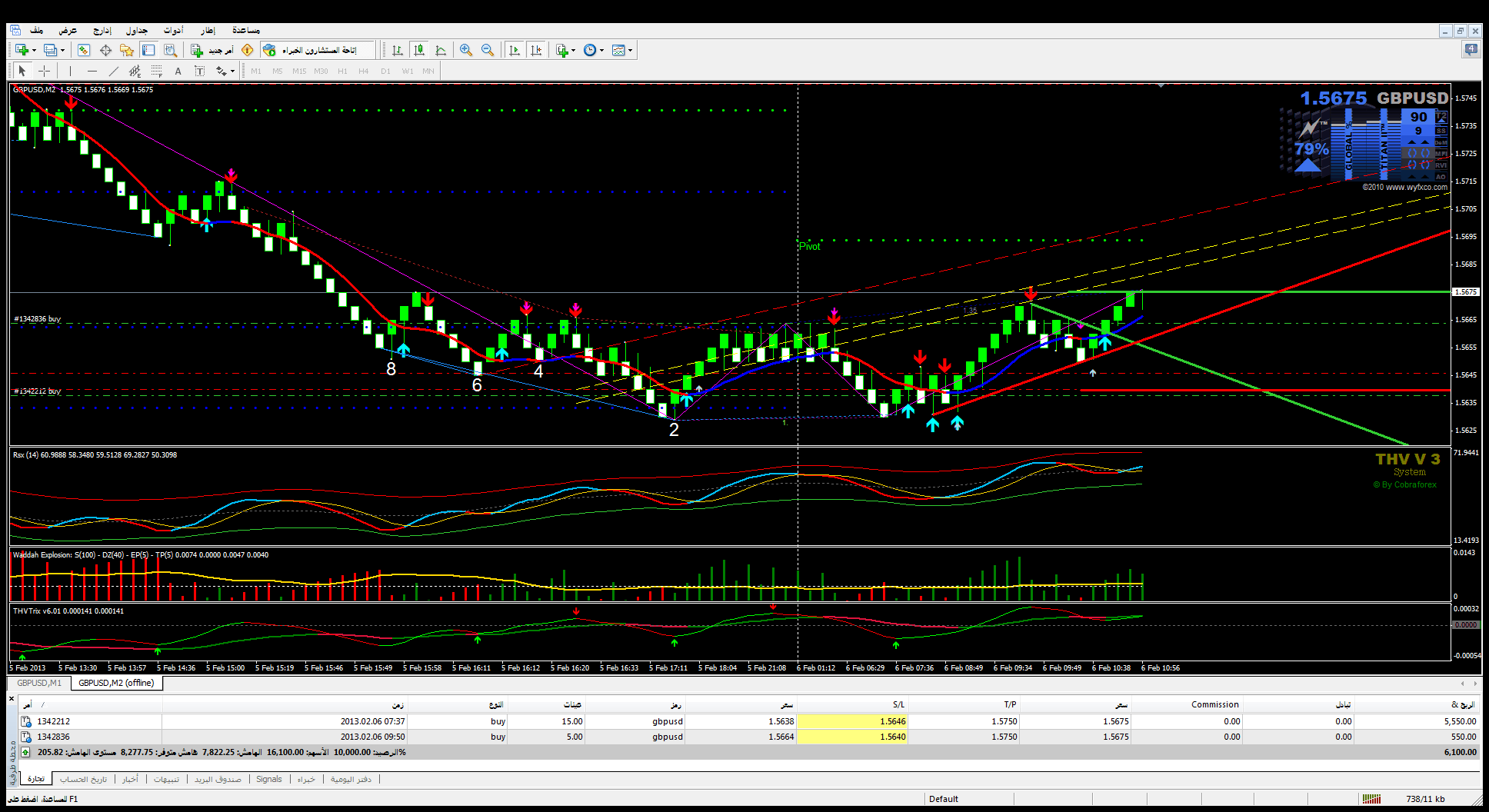Open the chart templates icon
The image size is (1489, 812).
(618, 50)
